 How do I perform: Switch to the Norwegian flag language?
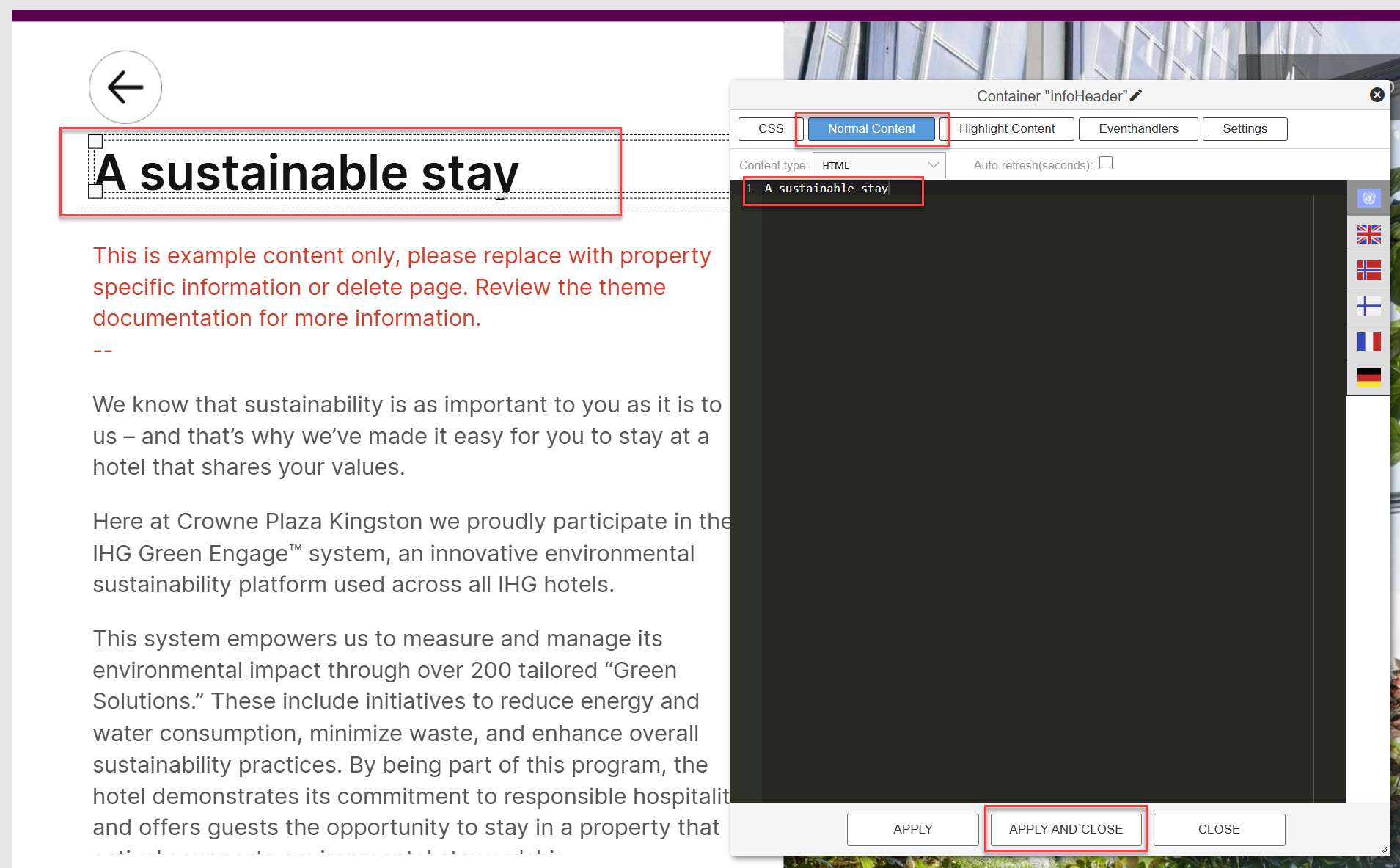pos(1368,270)
